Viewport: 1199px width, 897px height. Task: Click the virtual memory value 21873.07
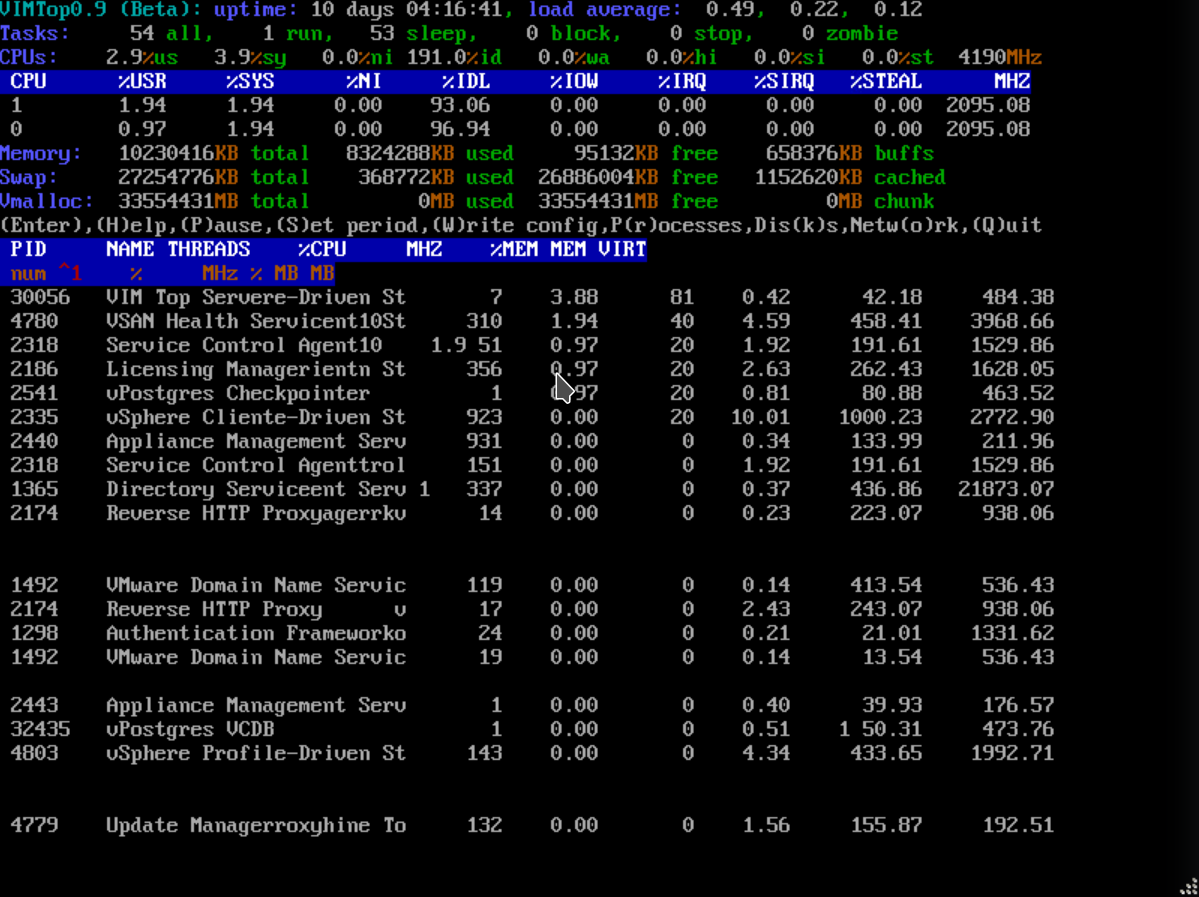(x=1006, y=489)
